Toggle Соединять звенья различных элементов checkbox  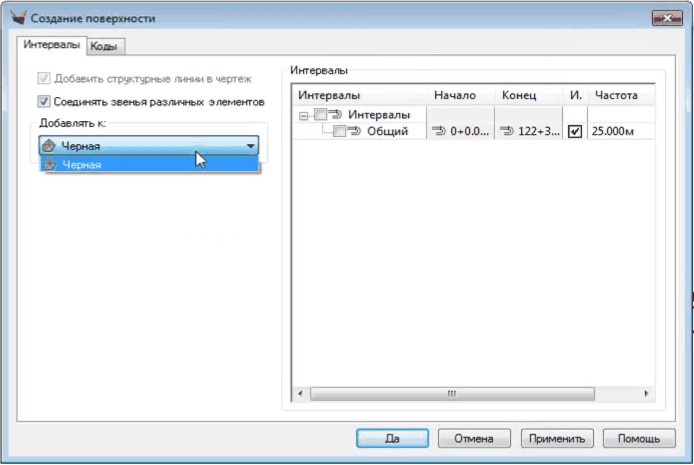[x=43, y=101]
